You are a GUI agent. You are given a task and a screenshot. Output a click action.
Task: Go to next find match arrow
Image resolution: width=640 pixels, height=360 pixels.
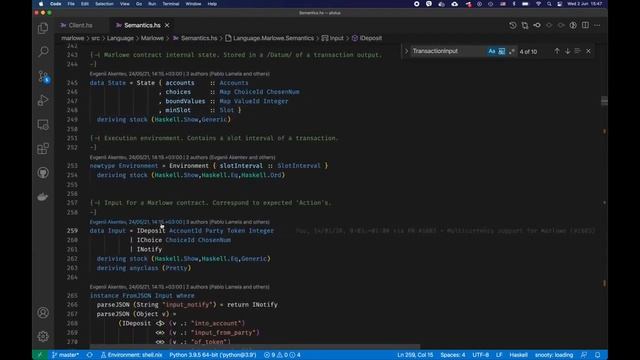point(567,51)
